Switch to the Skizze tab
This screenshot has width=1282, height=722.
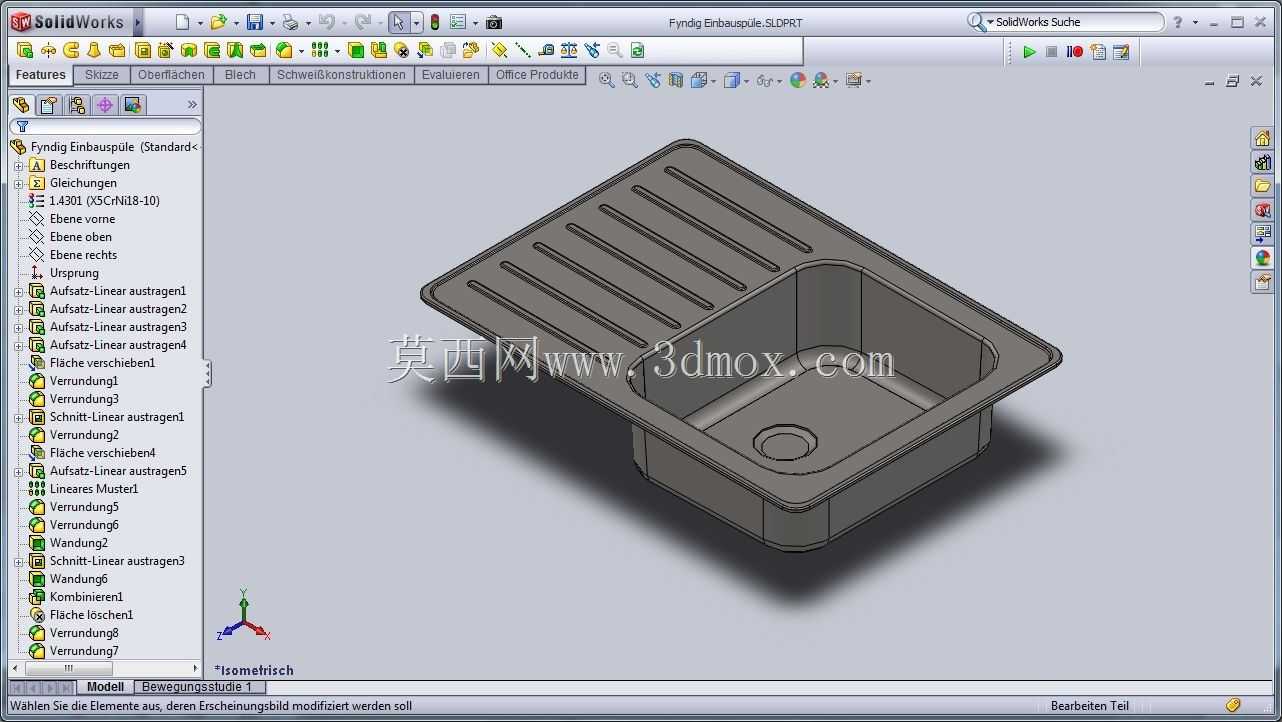coord(102,75)
